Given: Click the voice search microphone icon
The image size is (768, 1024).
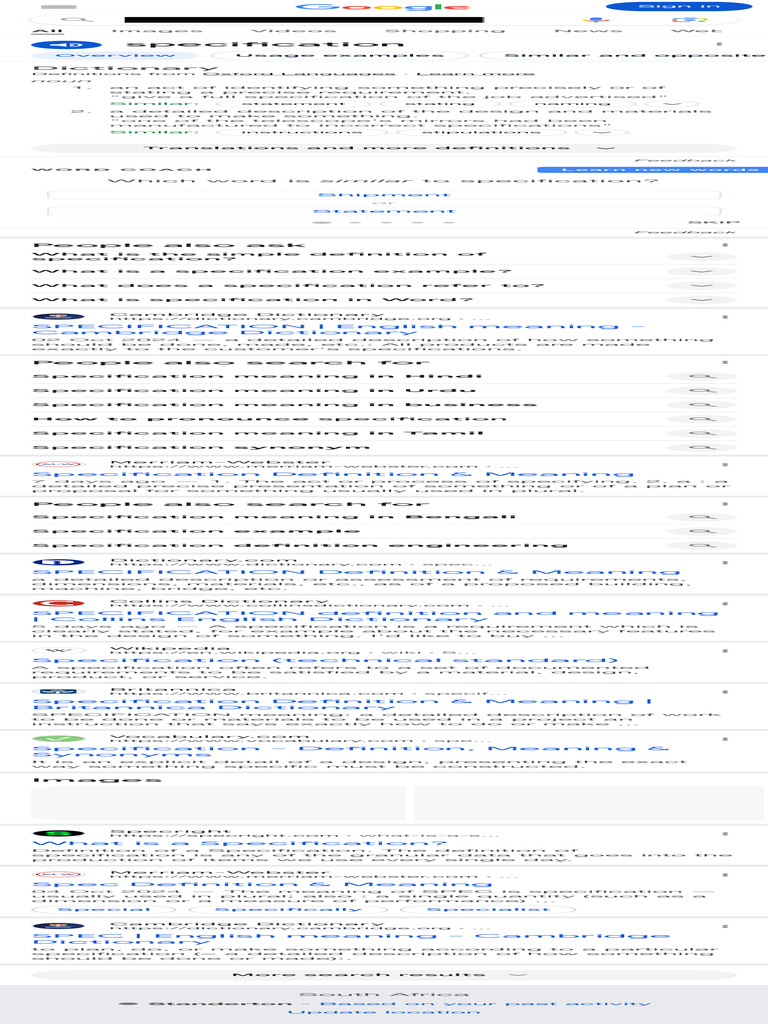Looking at the screenshot, I should click(595, 20).
